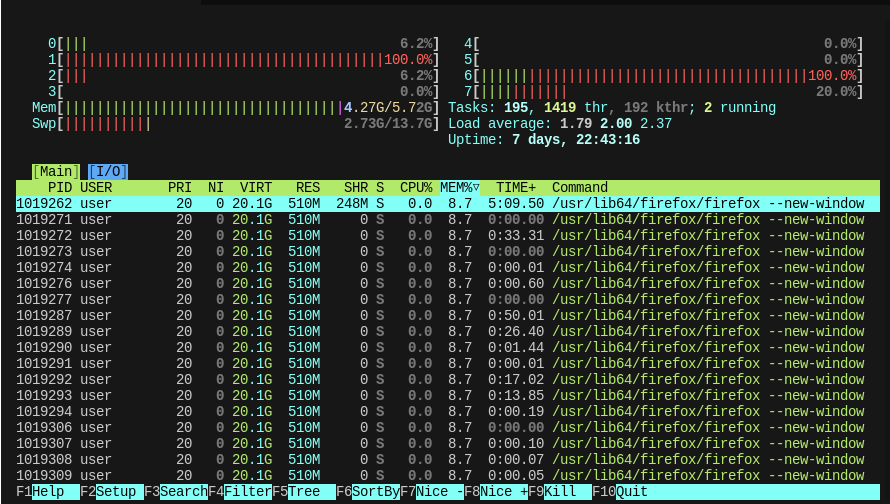Viewport: 890px width, 504px height.
Task: Open F2 Setup
Action: pyautogui.click(x=112, y=492)
